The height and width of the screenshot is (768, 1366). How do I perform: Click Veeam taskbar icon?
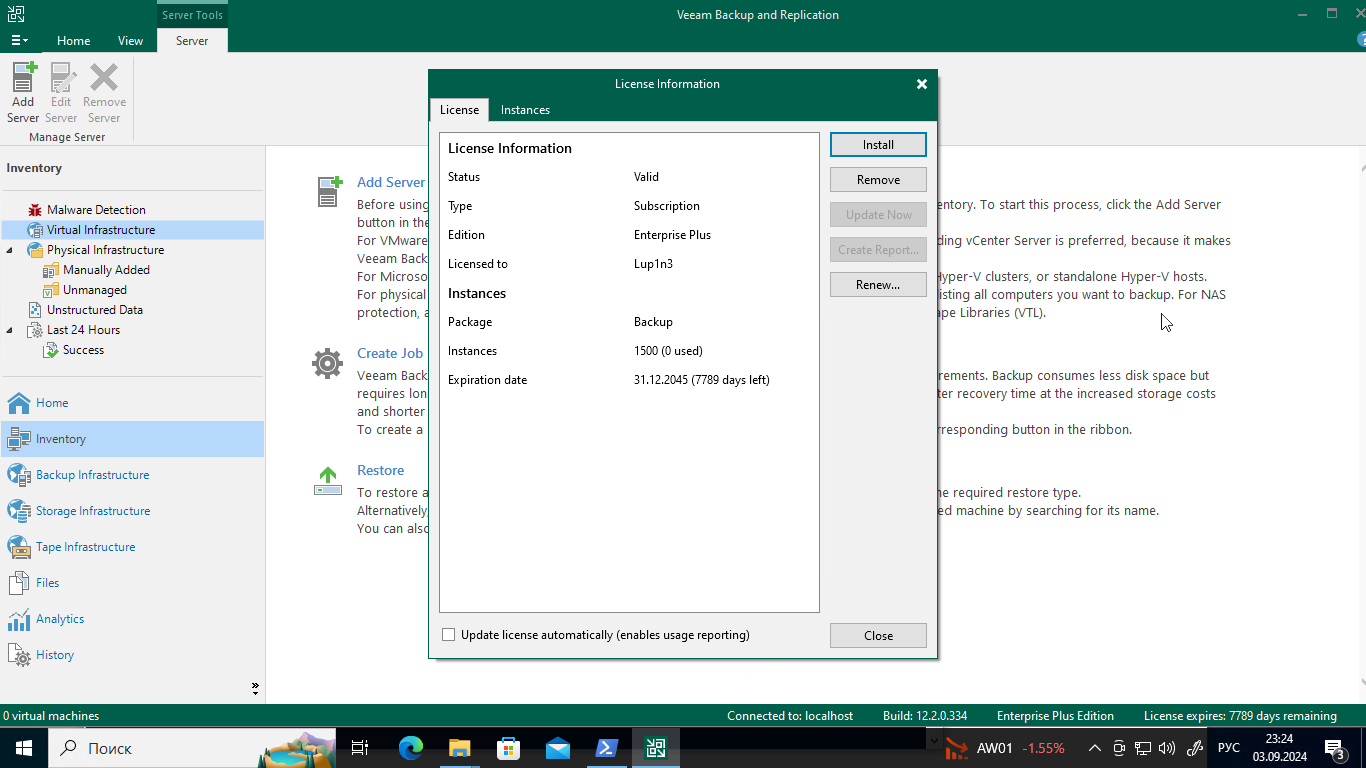point(656,748)
